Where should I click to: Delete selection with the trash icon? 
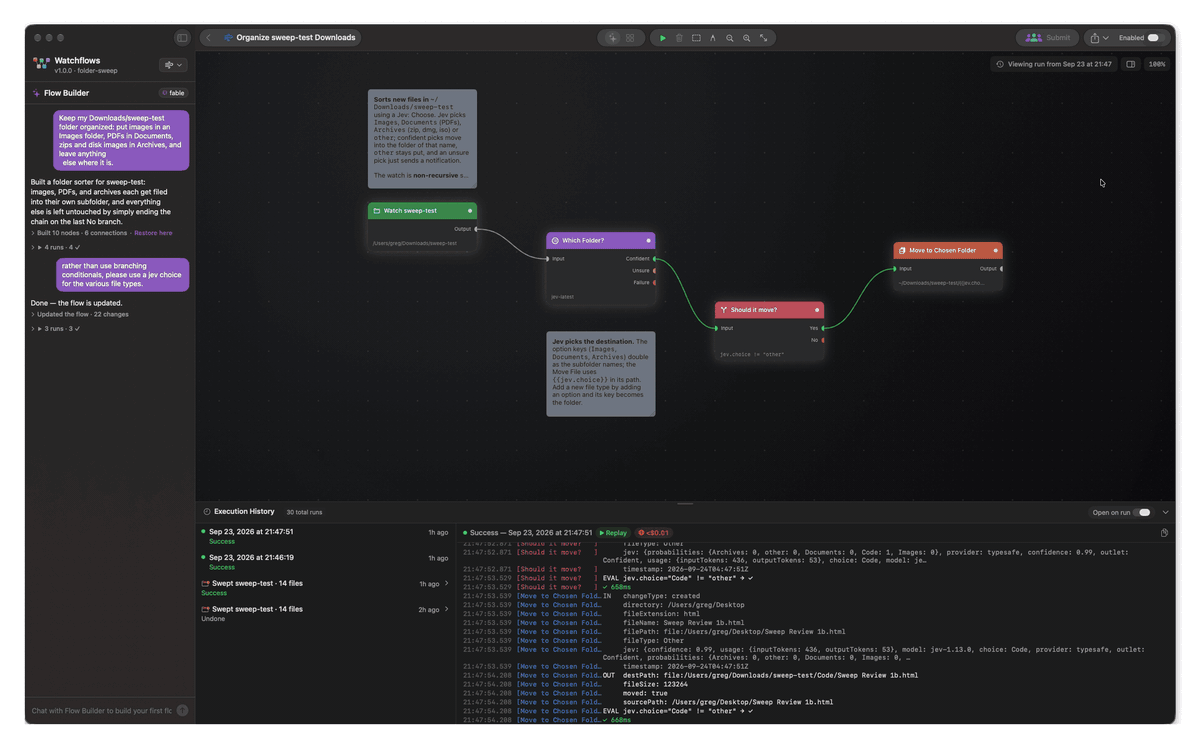tap(679, 38)
